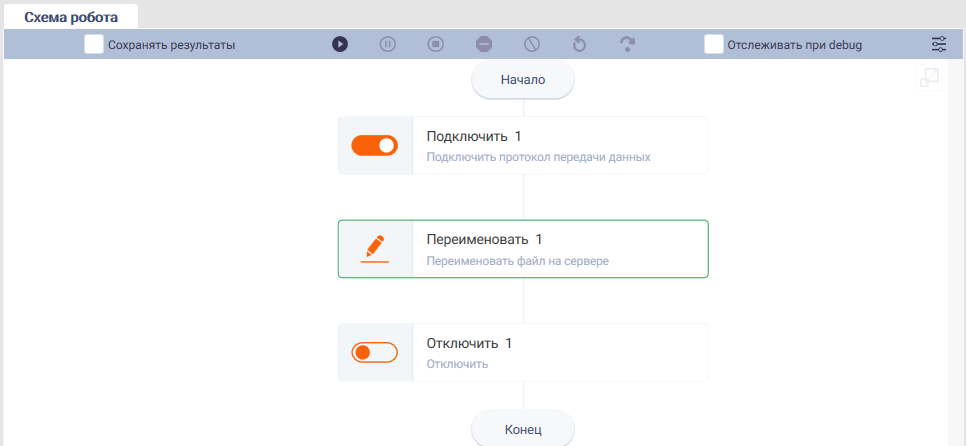Click the Отключить description under Отключить 1
966x446 pixels.
point(457,363)
